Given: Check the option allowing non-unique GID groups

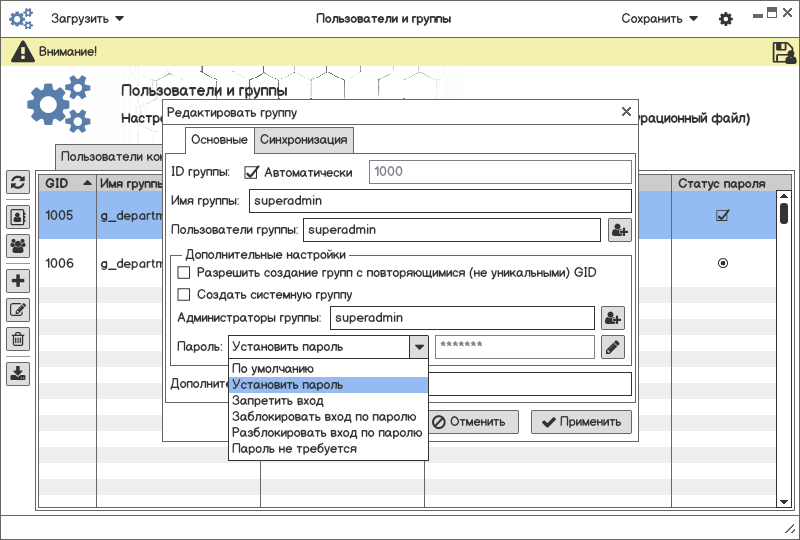Looking at the screenshot, I should click(183, 273).
